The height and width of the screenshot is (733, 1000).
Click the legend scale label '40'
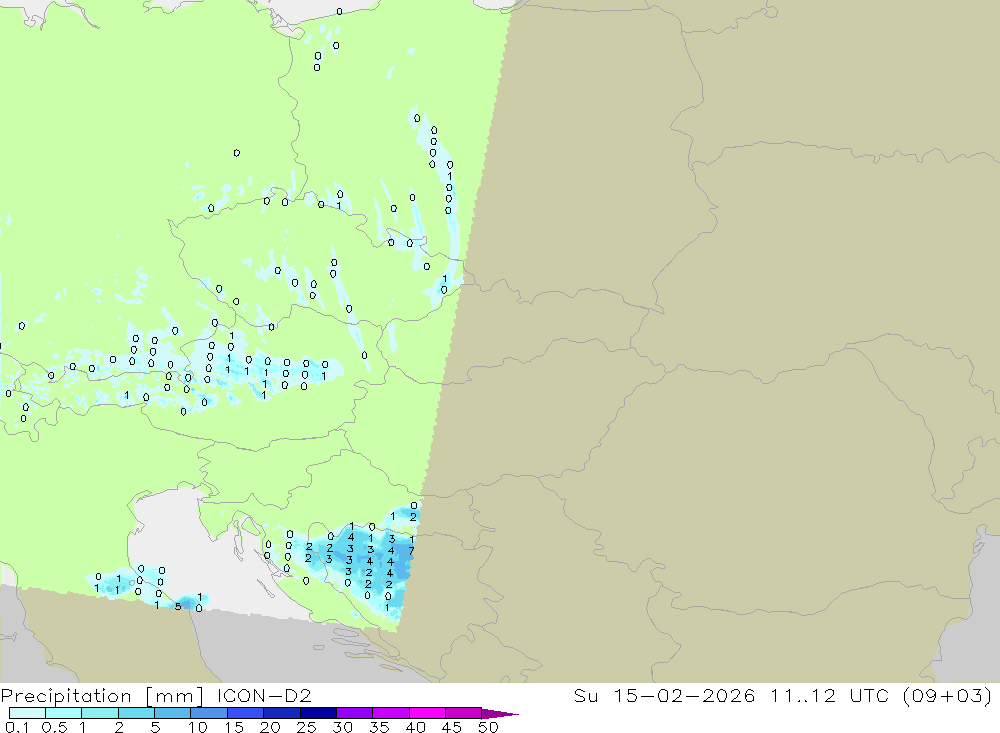click(x=416, y=727)
